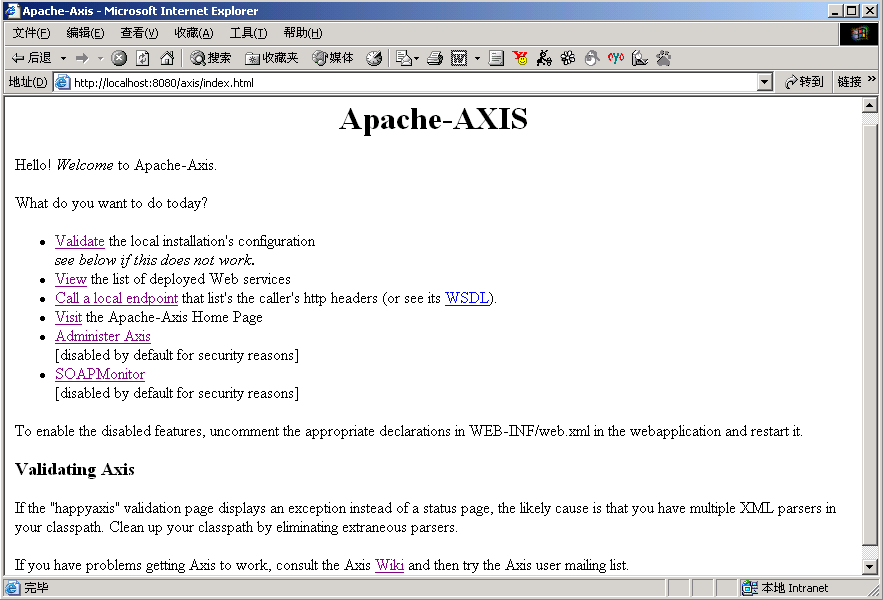Click the 'Validating Axis' heading
883x600 pixels.
point(75,469)
